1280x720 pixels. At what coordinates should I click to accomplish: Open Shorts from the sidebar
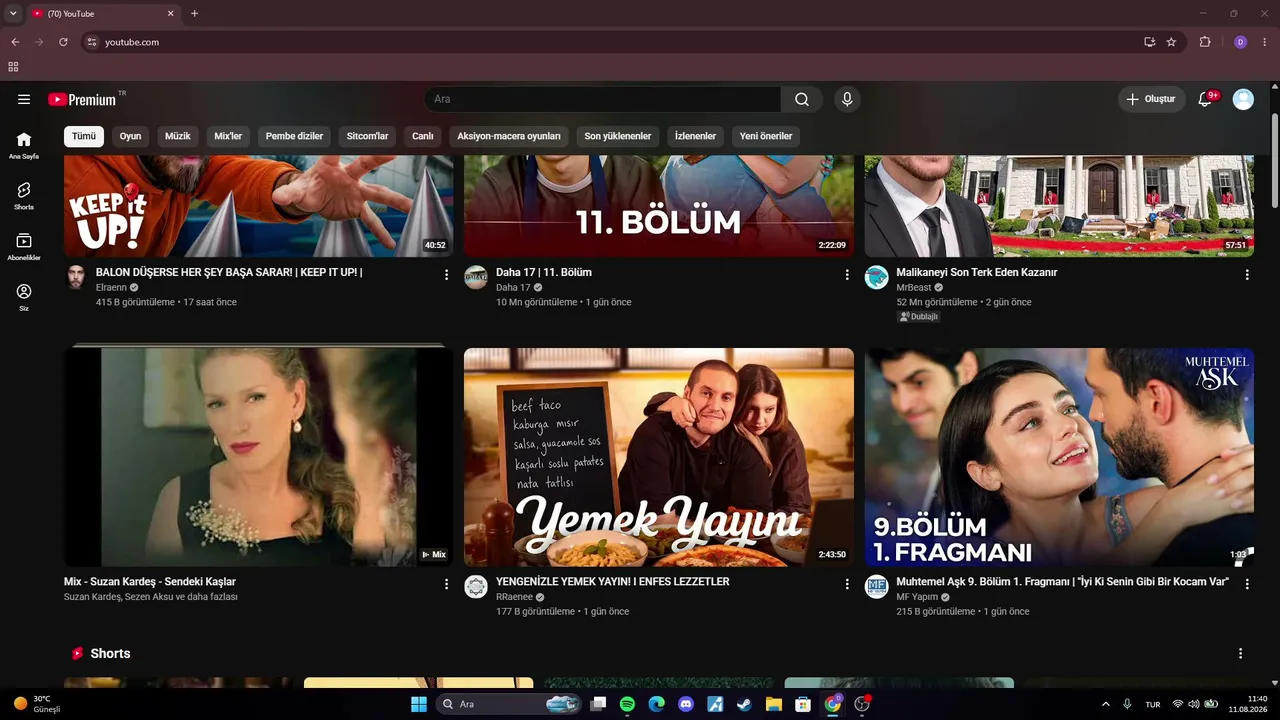tap(24, 195)
